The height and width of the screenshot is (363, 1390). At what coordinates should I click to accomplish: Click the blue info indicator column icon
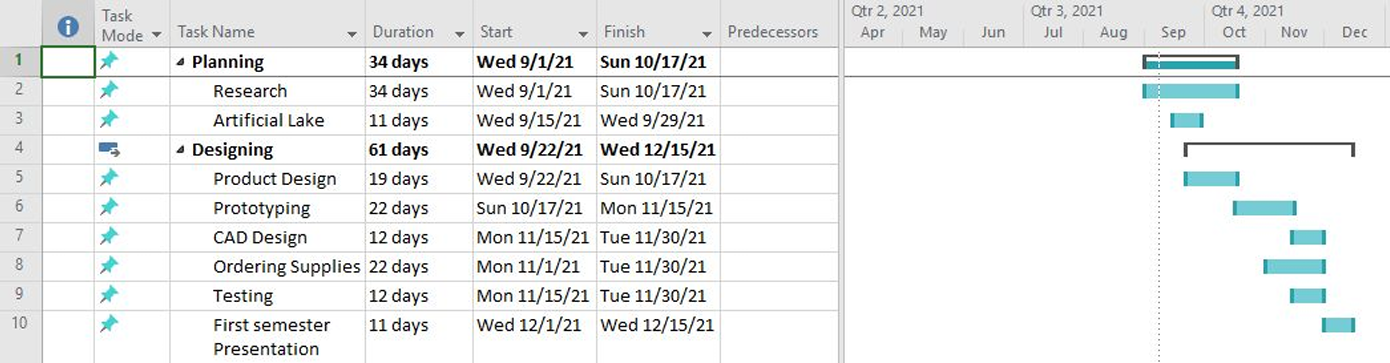[68, 27]
